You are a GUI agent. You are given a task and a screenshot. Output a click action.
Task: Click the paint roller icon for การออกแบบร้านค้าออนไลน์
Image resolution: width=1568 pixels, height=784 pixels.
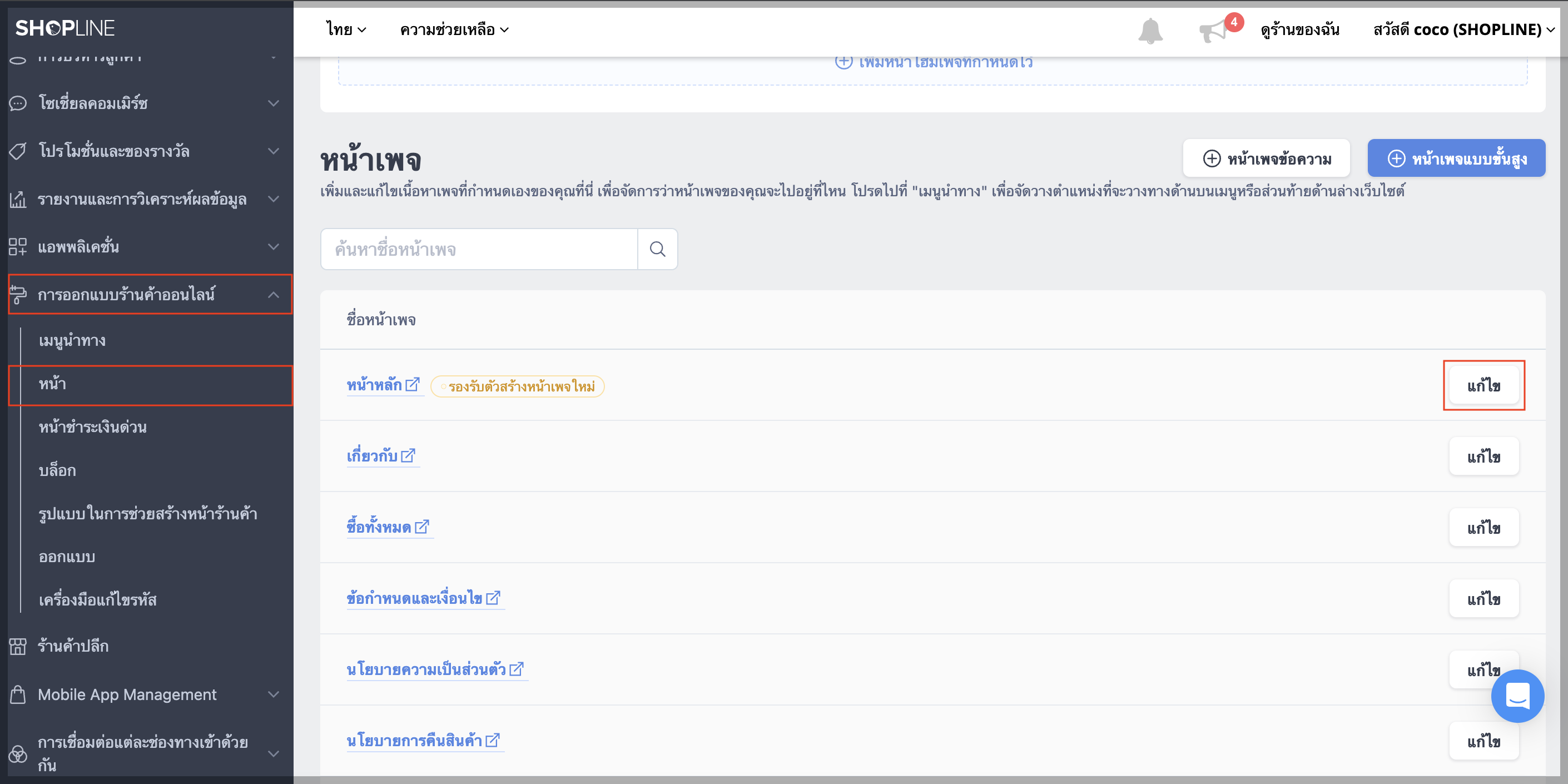click(18, 295)
